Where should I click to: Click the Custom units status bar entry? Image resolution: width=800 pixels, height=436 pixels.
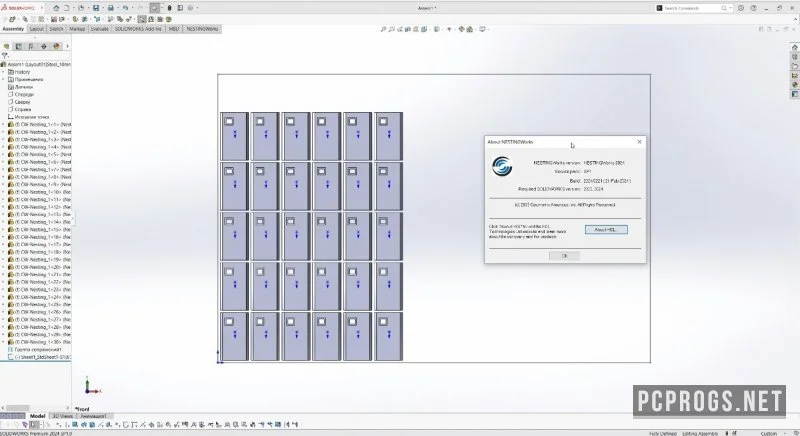[x=768, y=433]
